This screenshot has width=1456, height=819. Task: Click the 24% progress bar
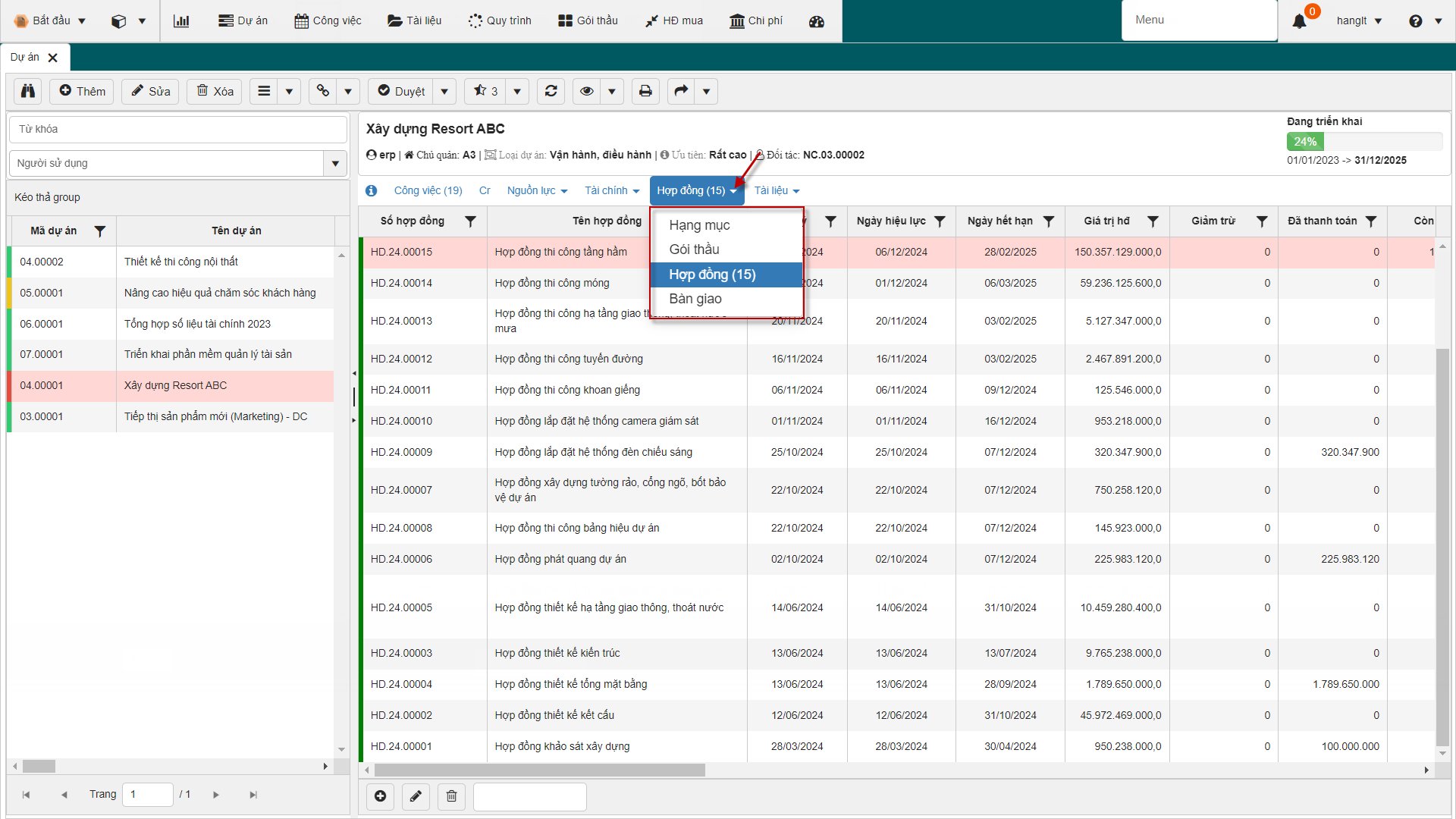coord(1364,142)
